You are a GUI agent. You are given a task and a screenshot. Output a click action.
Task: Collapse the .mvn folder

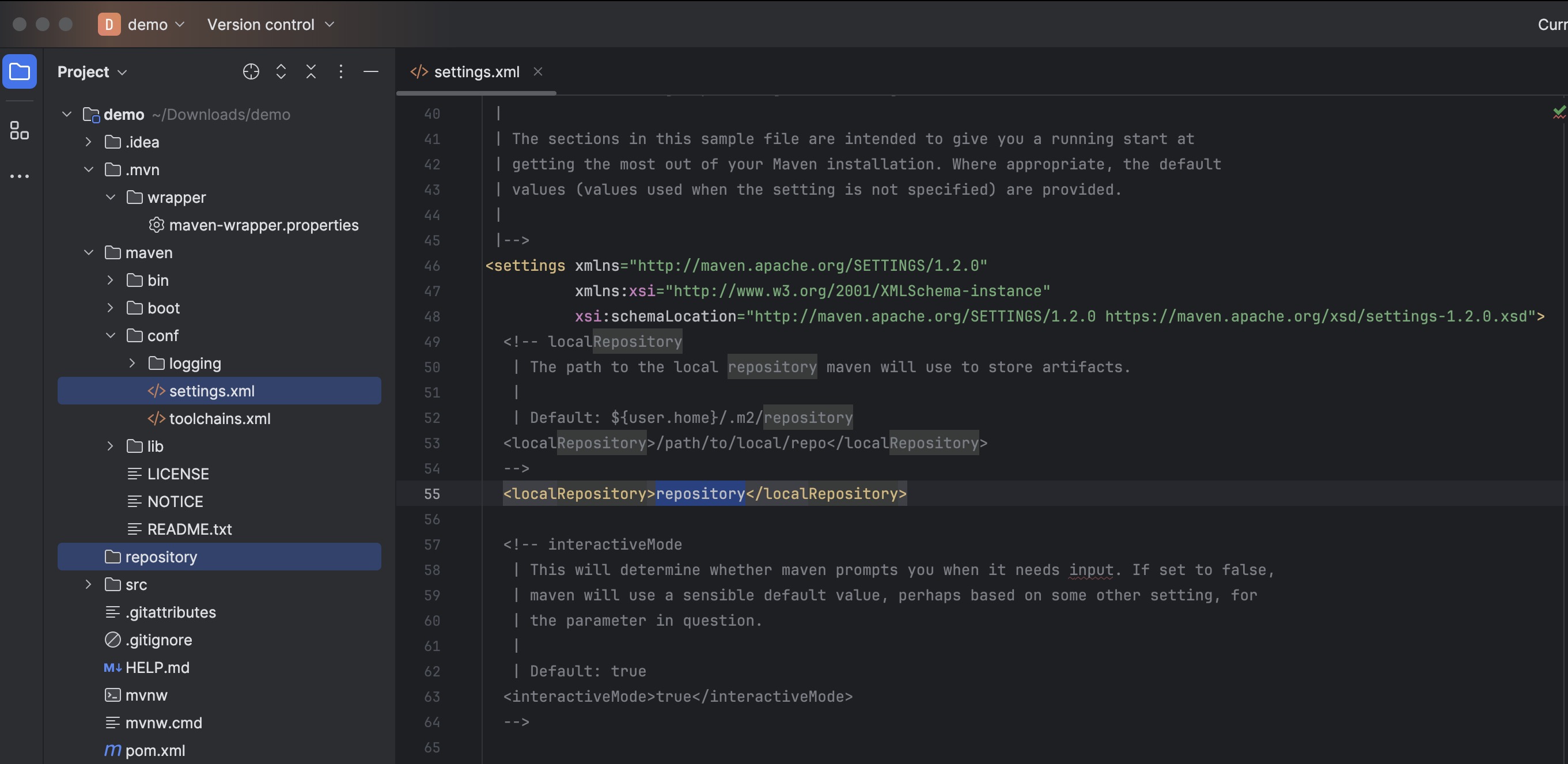point(88,170)
